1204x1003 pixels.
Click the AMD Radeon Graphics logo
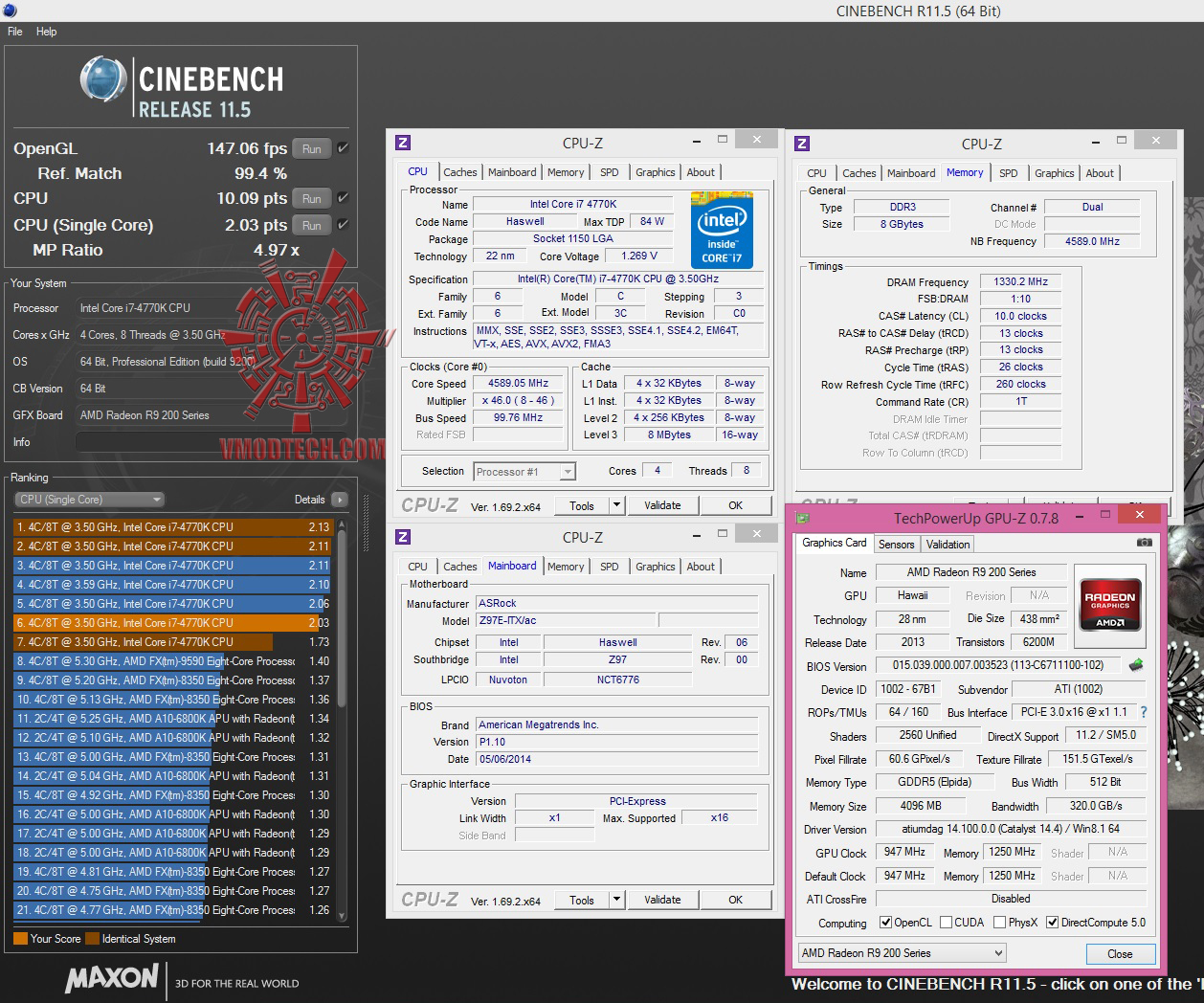pyautogui.click(x=1110, y=604)
